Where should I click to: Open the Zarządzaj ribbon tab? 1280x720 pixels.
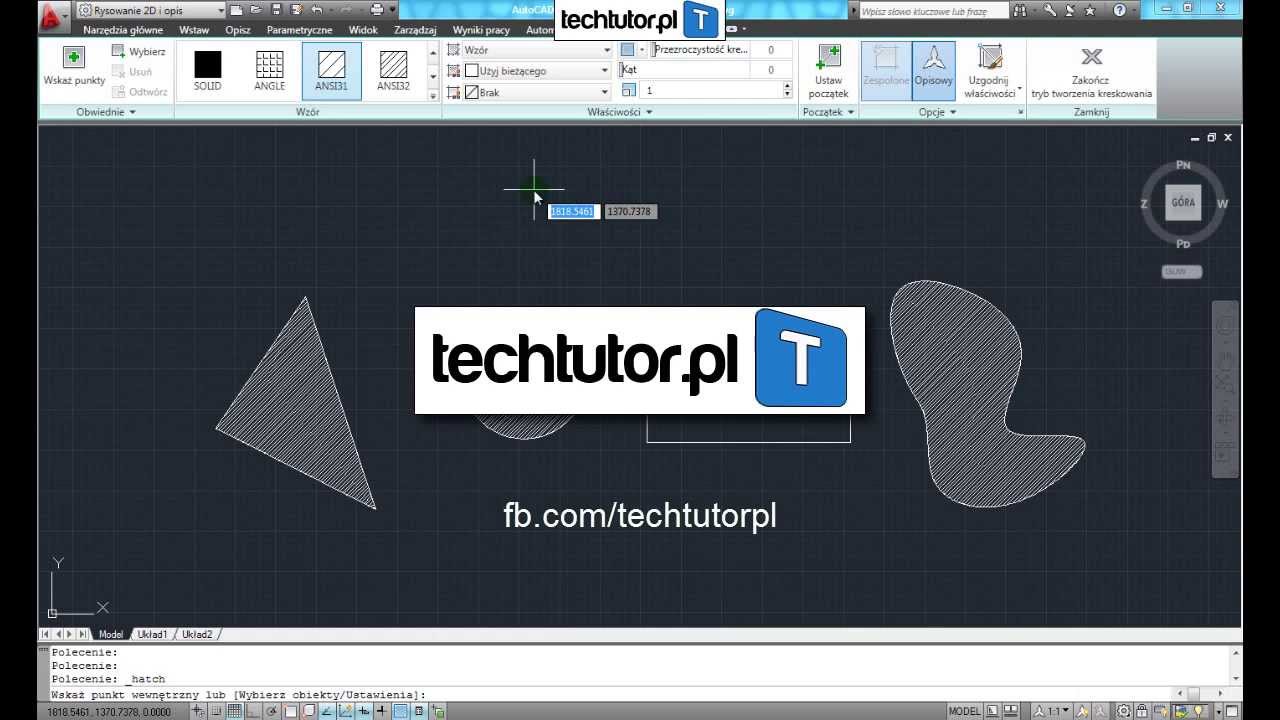(x=415, y=30)
